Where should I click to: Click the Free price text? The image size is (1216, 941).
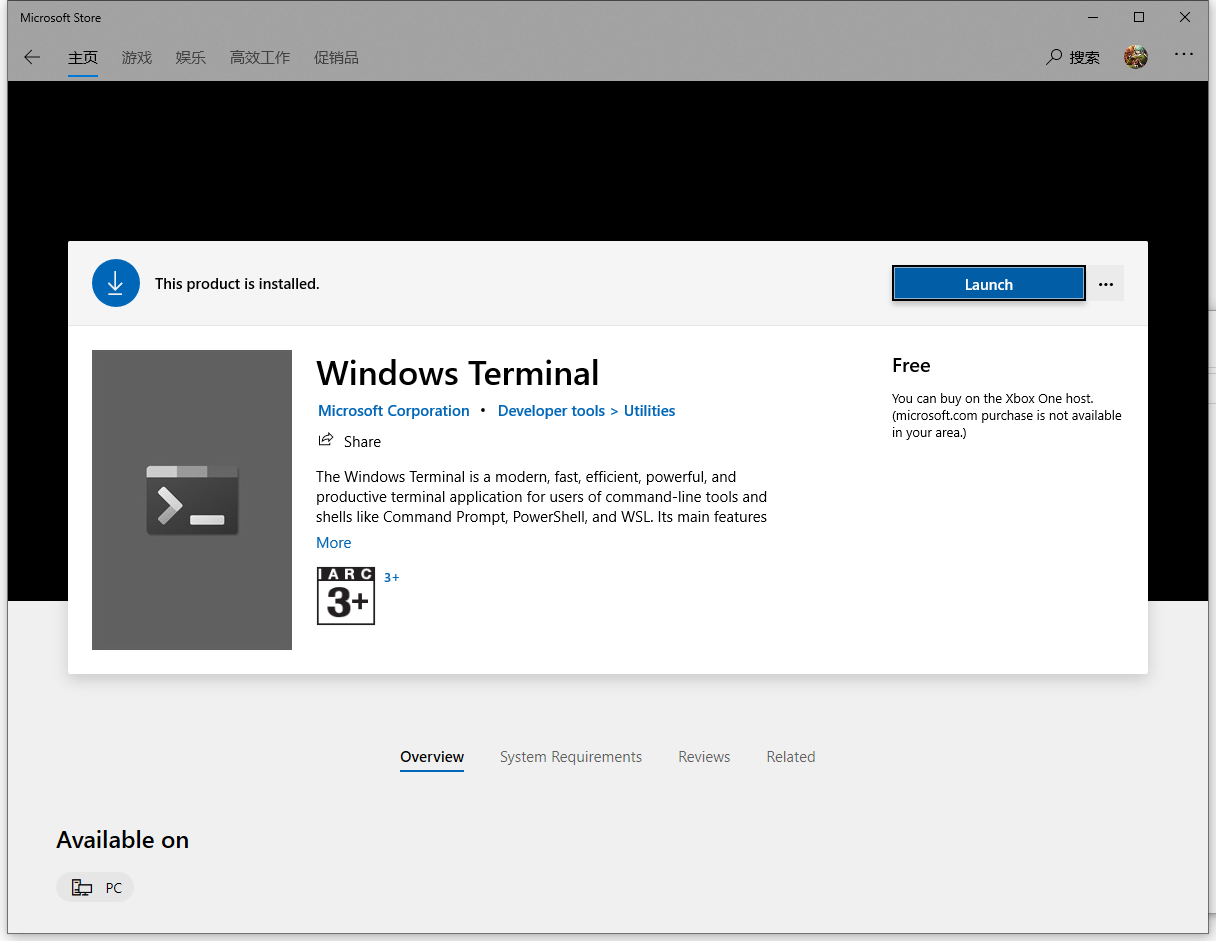click(x=911, y=366)
